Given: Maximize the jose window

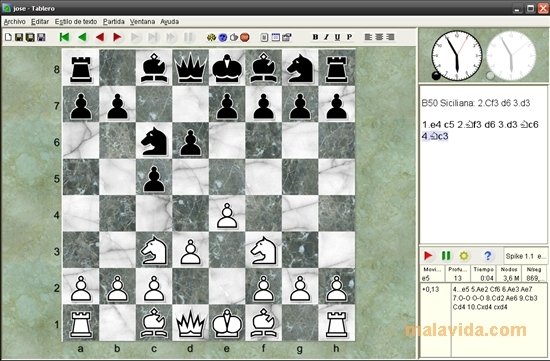Looking at the screenshot, I should pyautogui.click(x=531, y=8).
